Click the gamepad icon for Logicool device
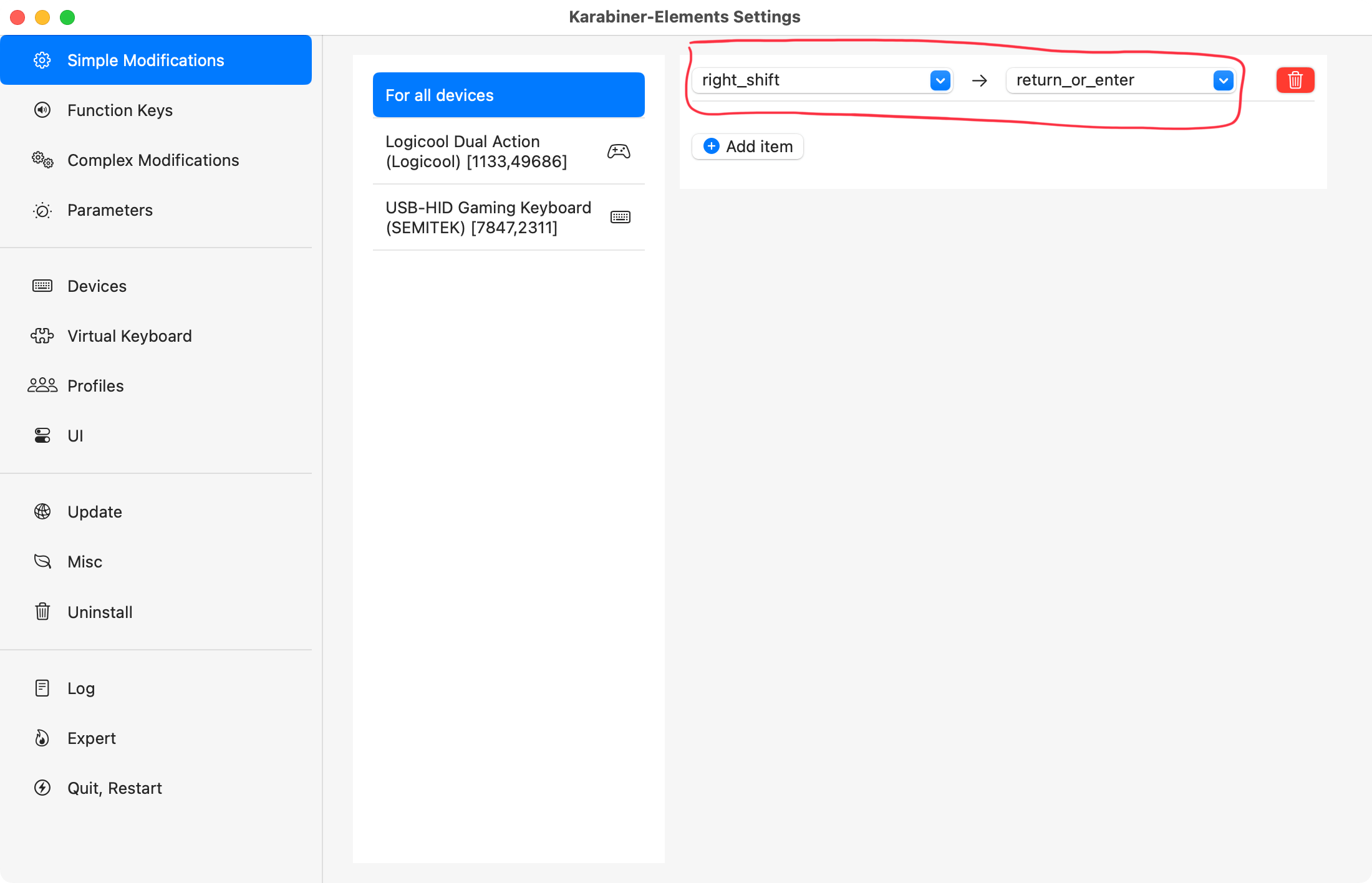This screenshot has width=1372, height=883. pos(619,152)
